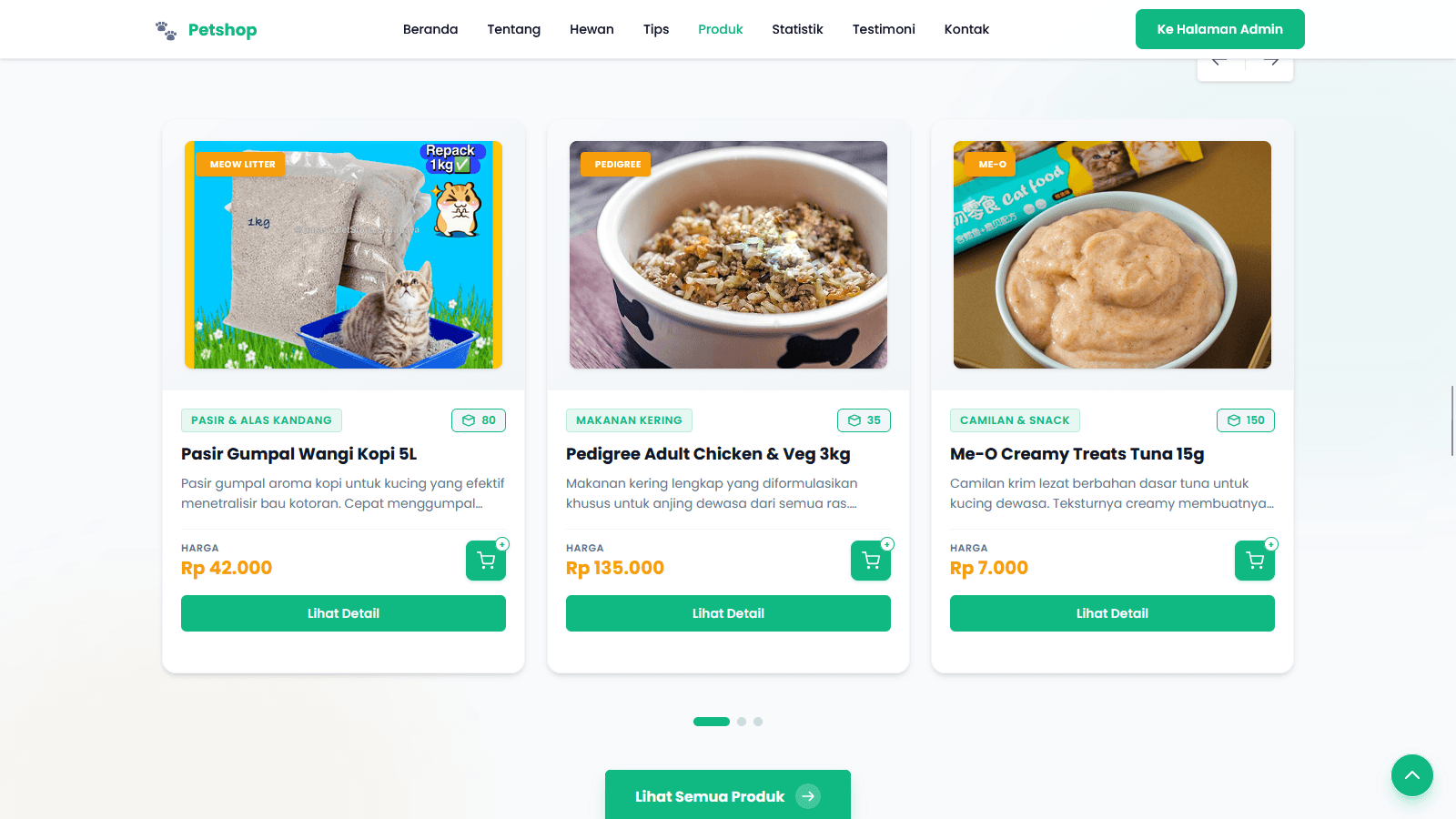Viewport: 1456px width, 819px height.
Task: Open the Statistik menu item
Action: tap(797, 29)
